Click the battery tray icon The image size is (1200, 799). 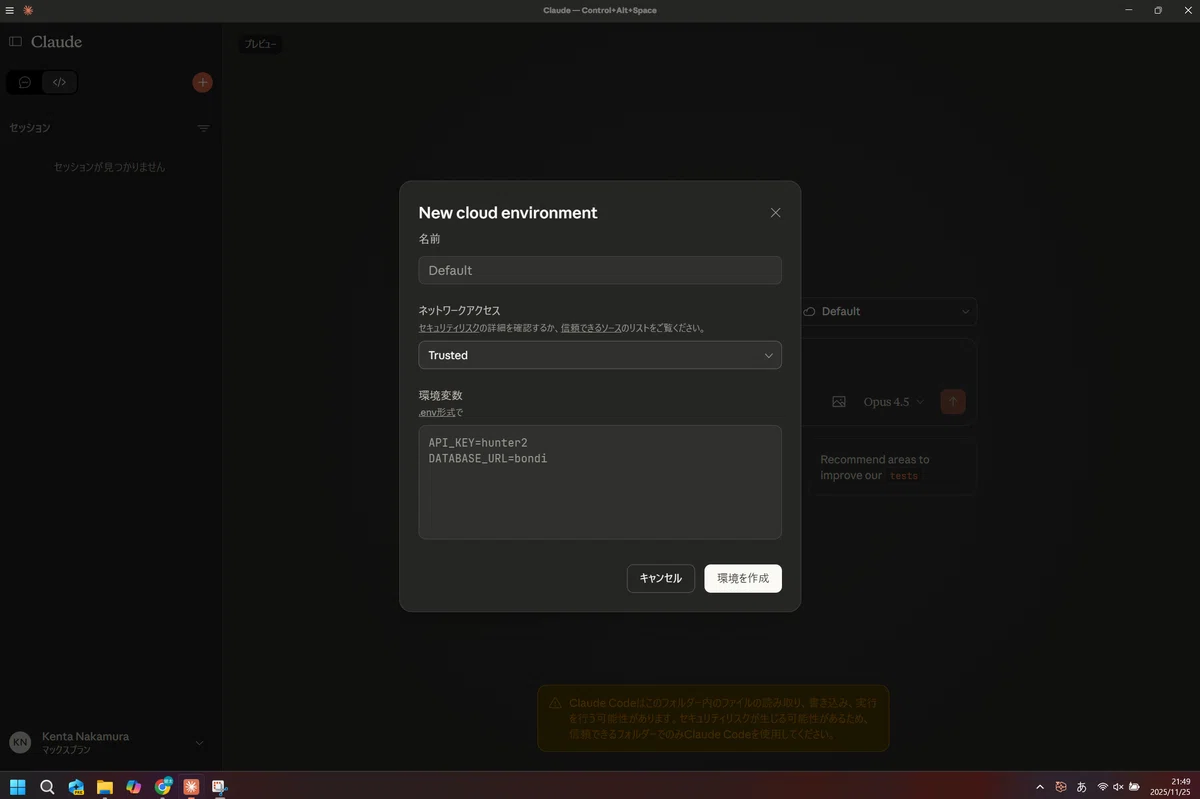pyautogui.click(x=1134, y=787)
